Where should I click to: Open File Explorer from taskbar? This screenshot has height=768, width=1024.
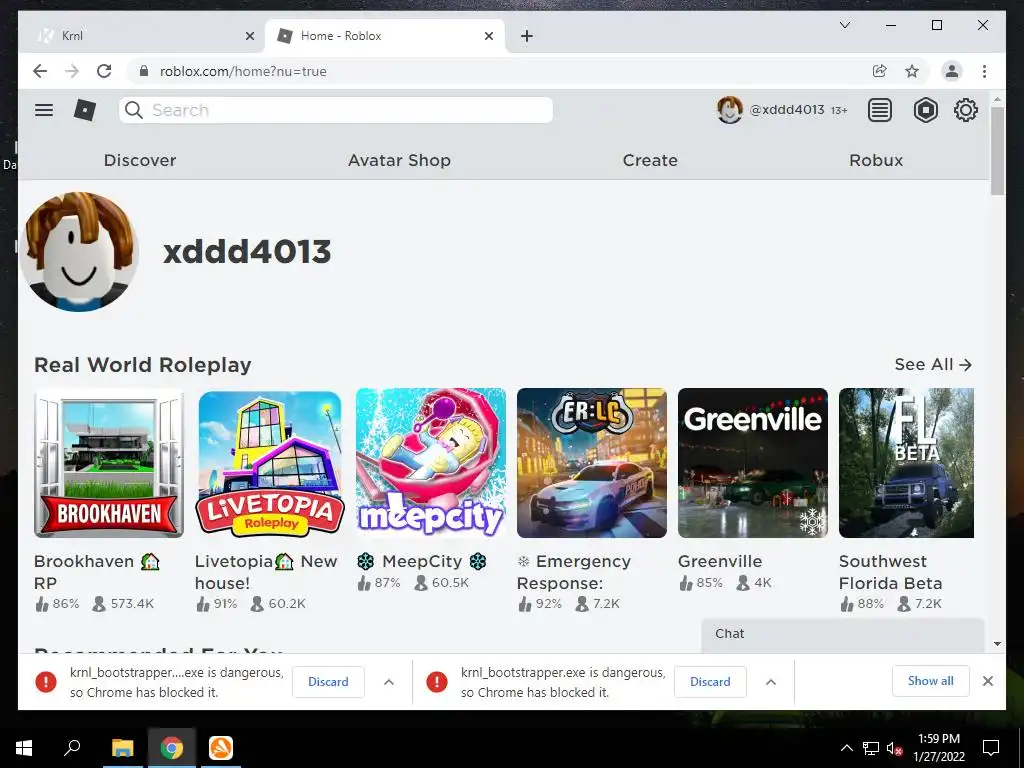122,748
